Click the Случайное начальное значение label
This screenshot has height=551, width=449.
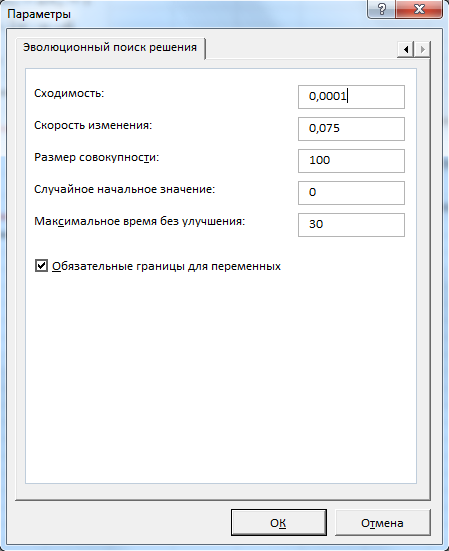124,189
